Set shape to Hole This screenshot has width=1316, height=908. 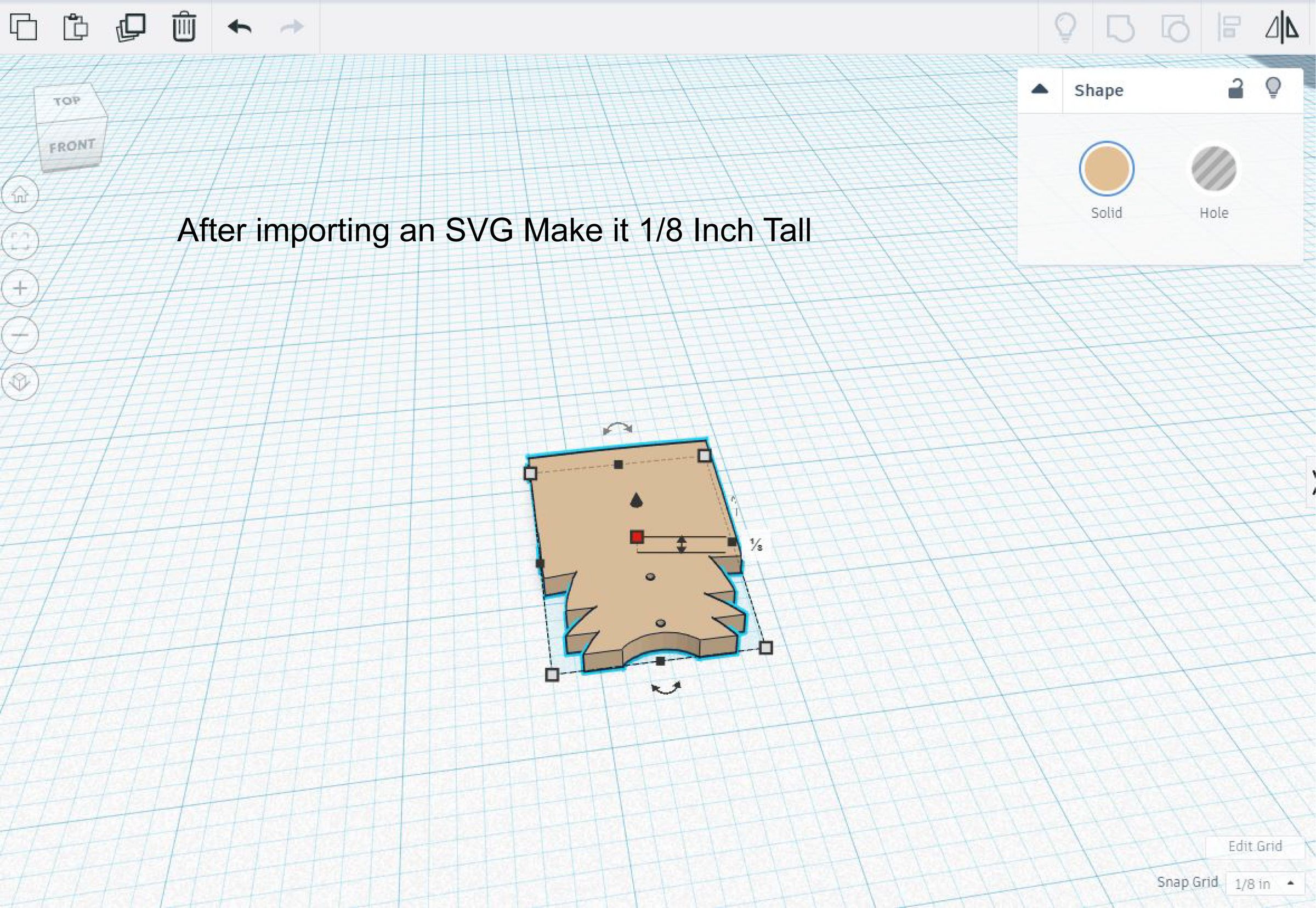point(1213,169)
